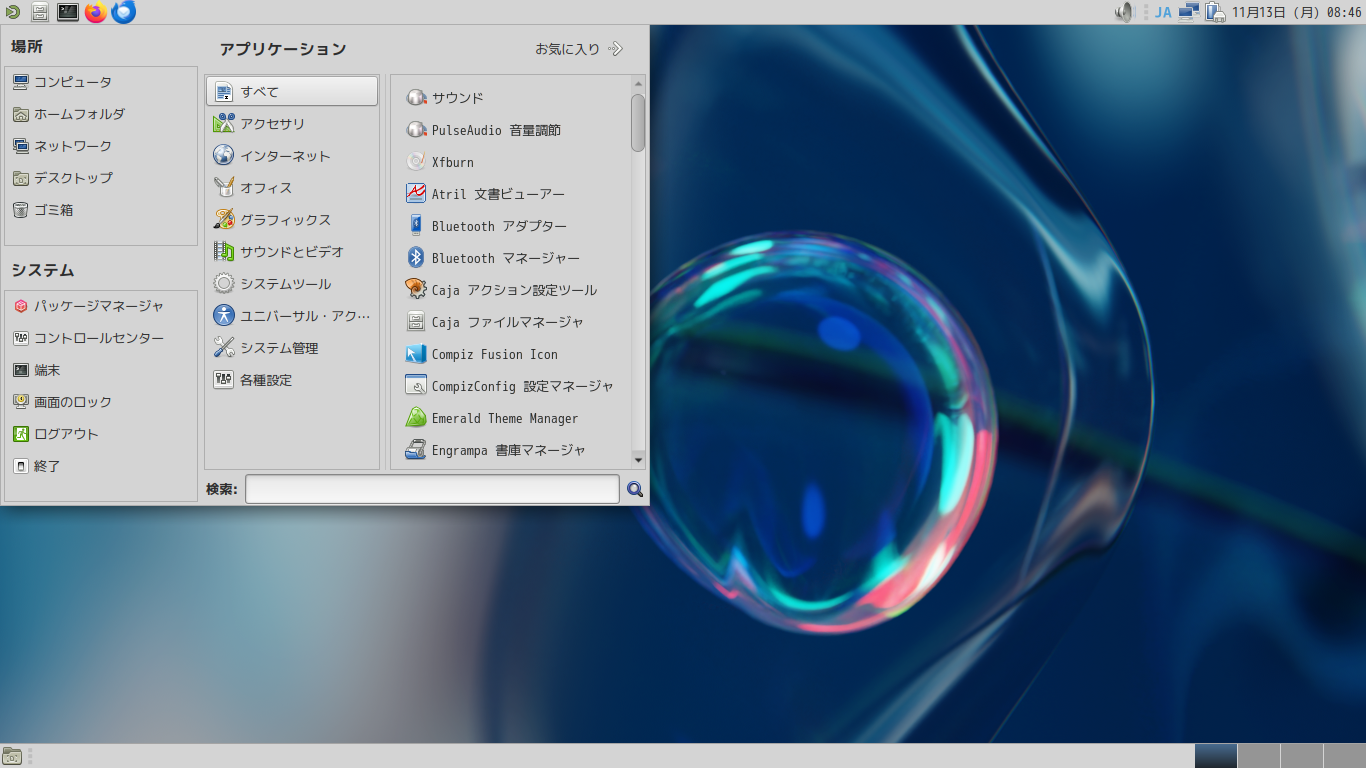Screen dimensions: 1366x768
Task: Click the scrollbar up arrow
Action: [638, 84]
